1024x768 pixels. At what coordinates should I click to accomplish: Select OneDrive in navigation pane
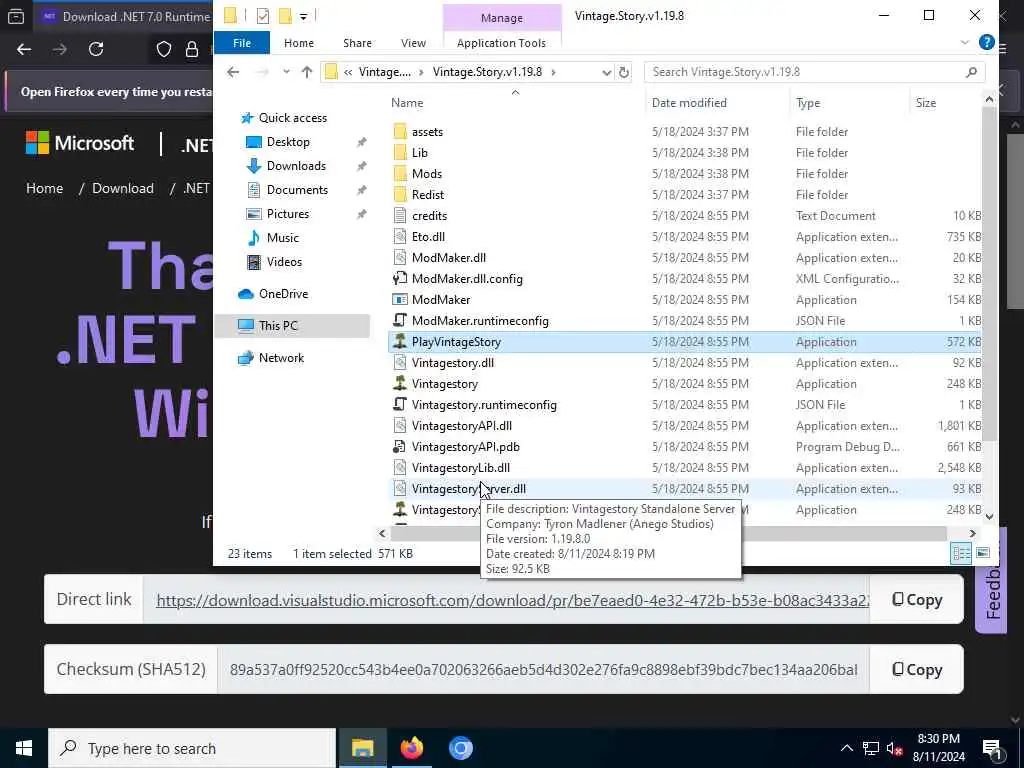[283, 294]
